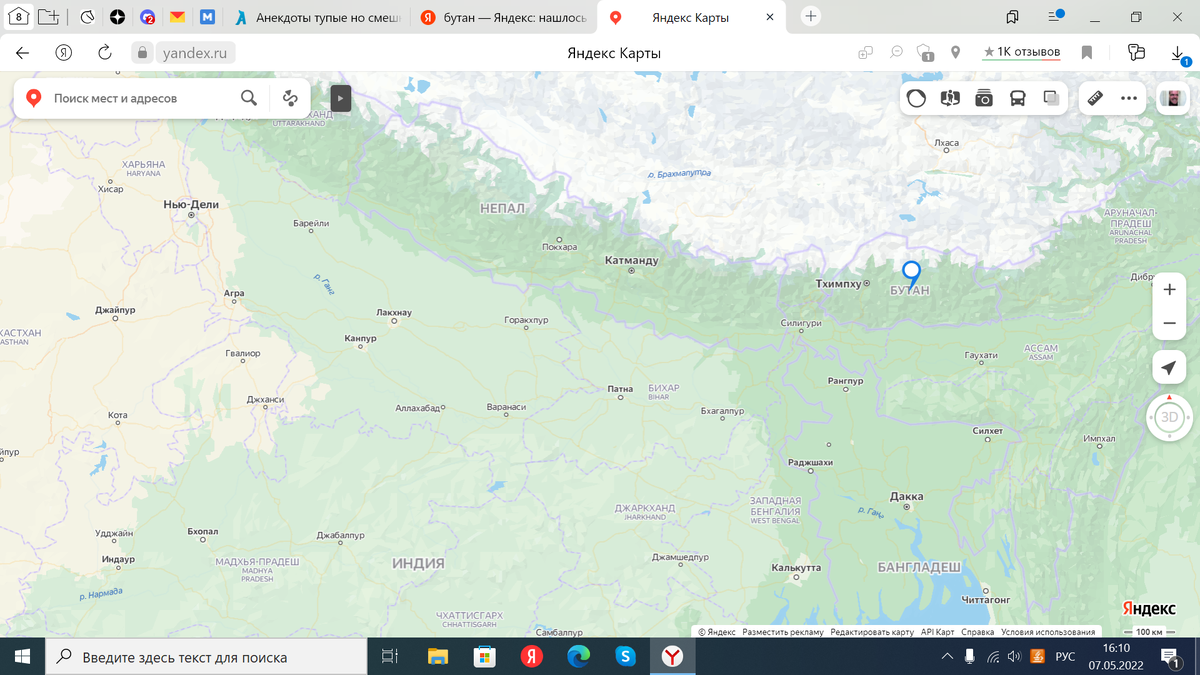Open Task View on the taskbar
1200x675 pixels.
390,656
